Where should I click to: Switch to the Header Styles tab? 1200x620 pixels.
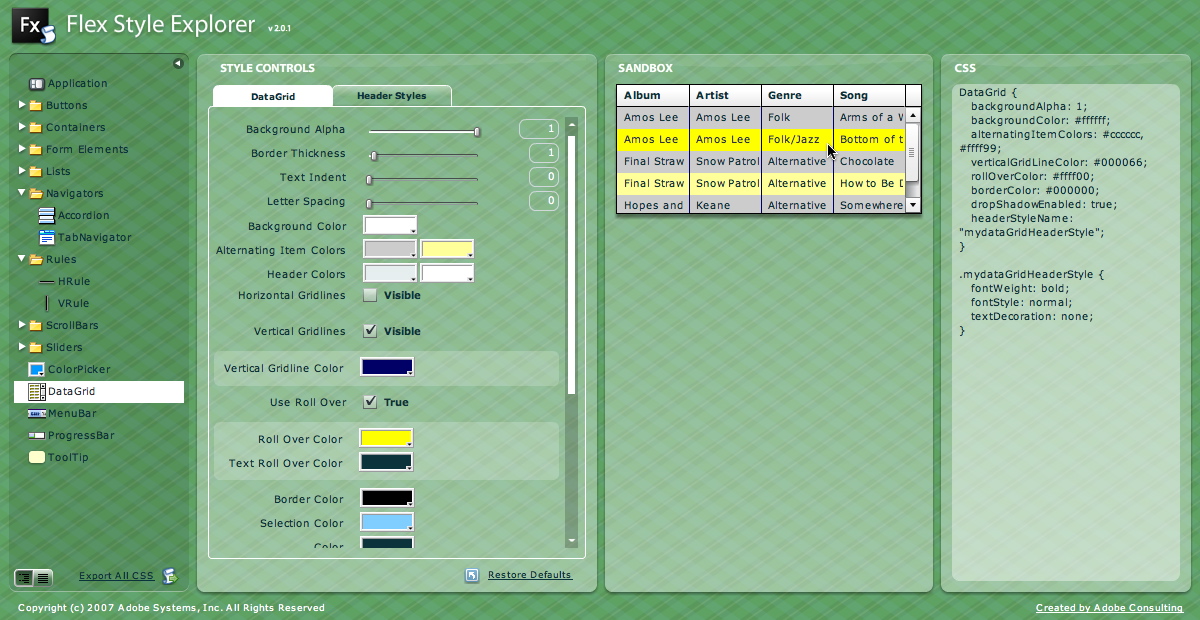coord(391,96)
